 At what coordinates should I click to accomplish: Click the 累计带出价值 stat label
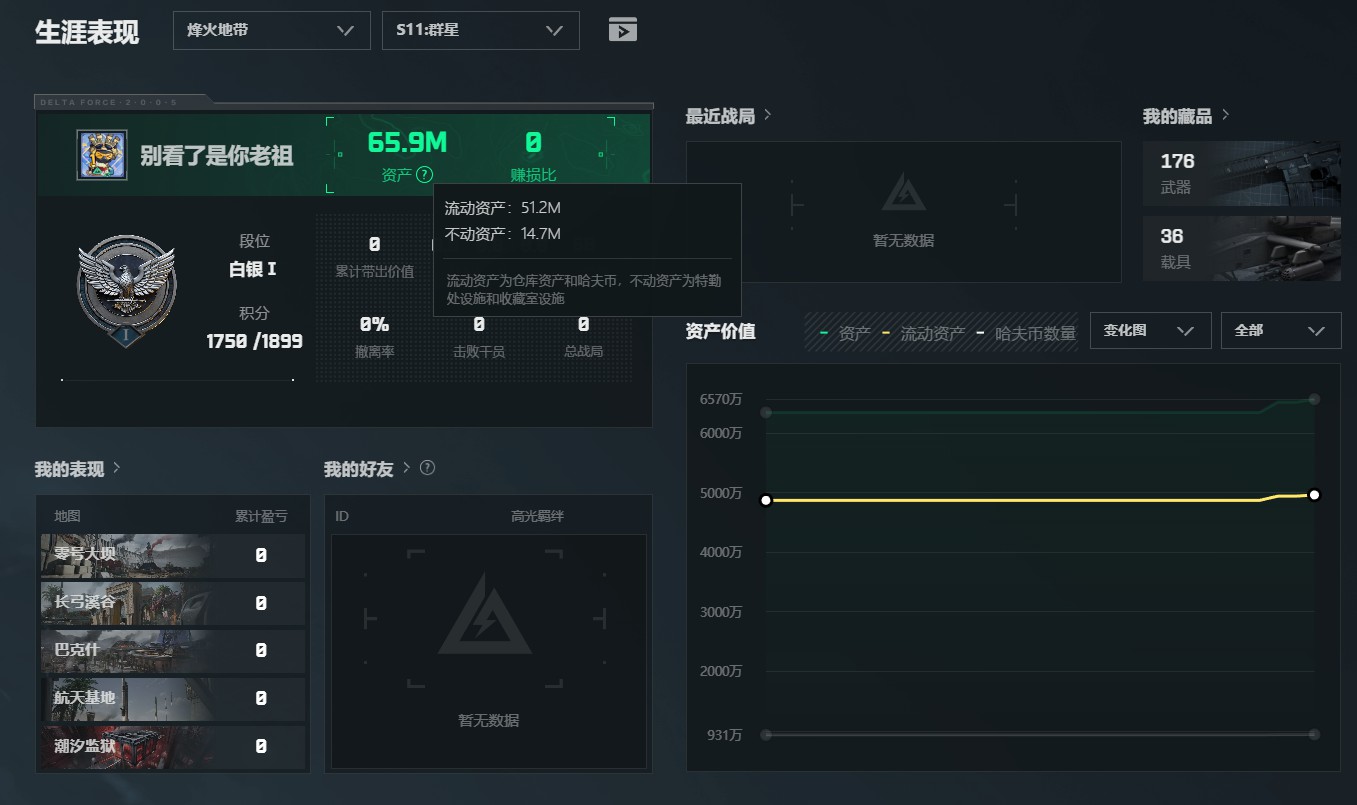click(375, 271)
